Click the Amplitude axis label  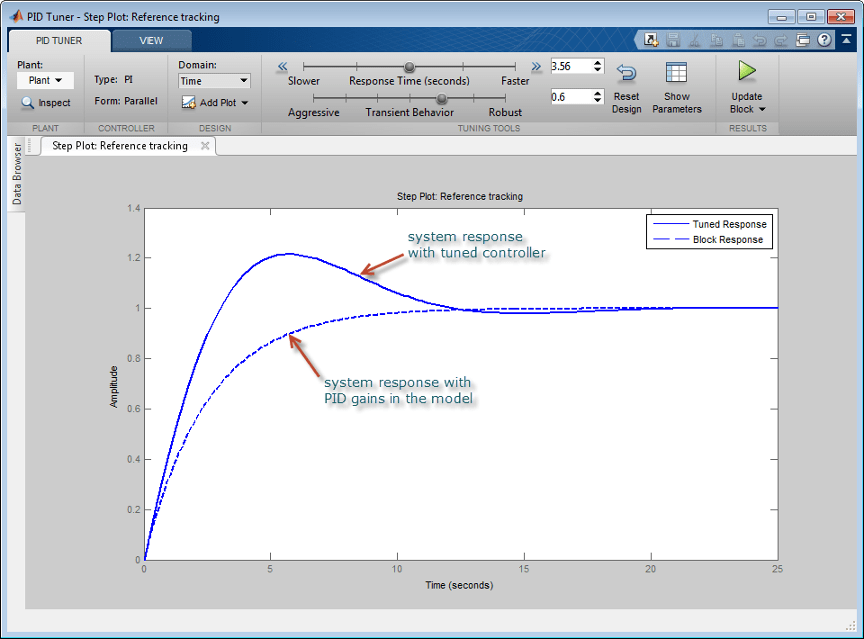[x=114, y=387]
